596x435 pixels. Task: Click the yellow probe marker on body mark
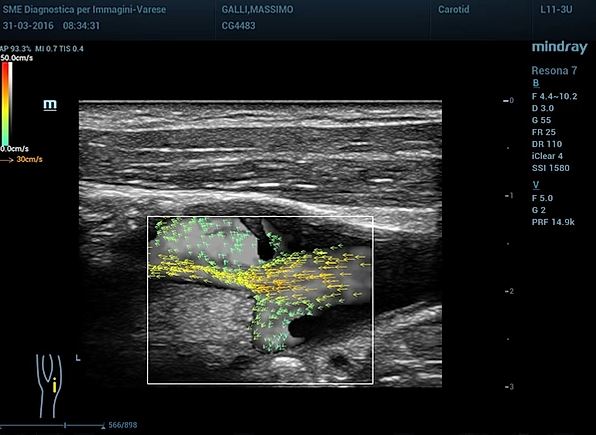point(54,385)
